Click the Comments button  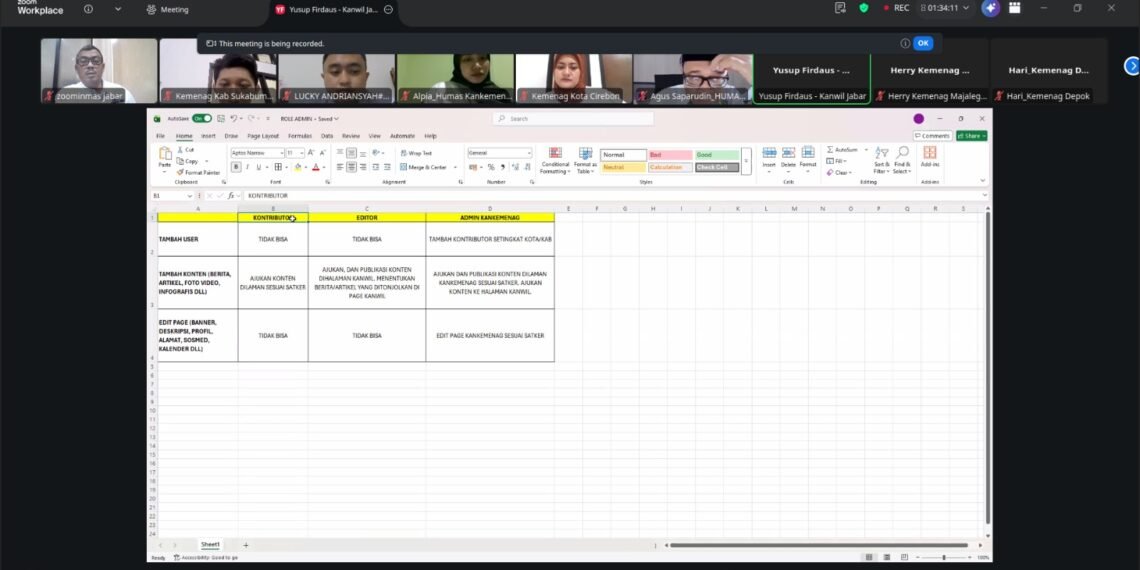point(932,136)
